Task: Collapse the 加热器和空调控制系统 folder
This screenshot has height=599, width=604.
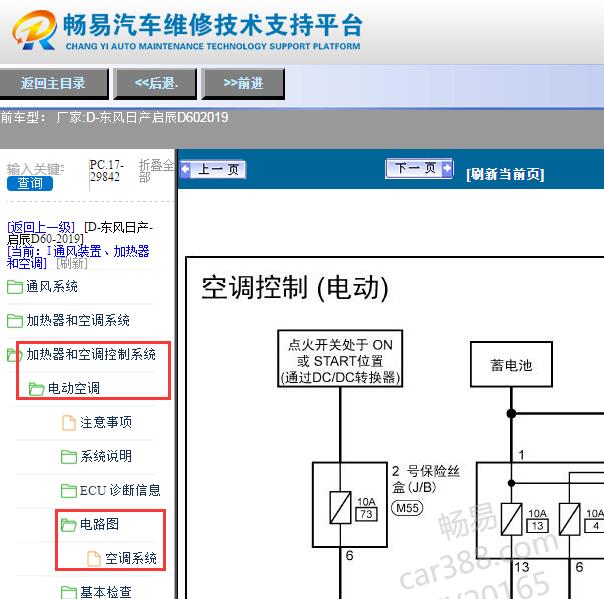Action: coord(91,354)
